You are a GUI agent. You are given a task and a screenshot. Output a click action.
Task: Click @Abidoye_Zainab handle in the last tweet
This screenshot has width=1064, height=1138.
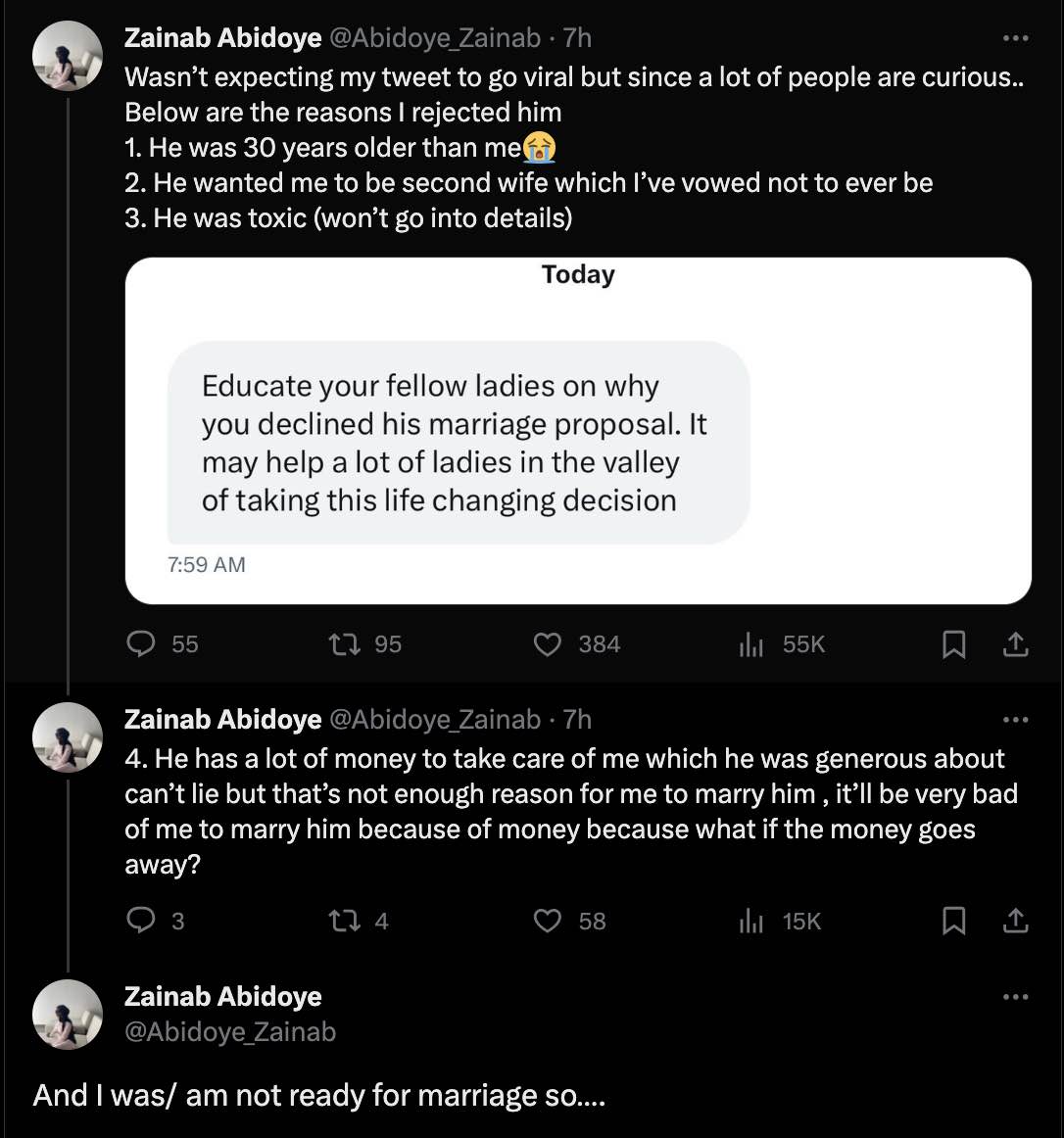(x=230, y=1032)
